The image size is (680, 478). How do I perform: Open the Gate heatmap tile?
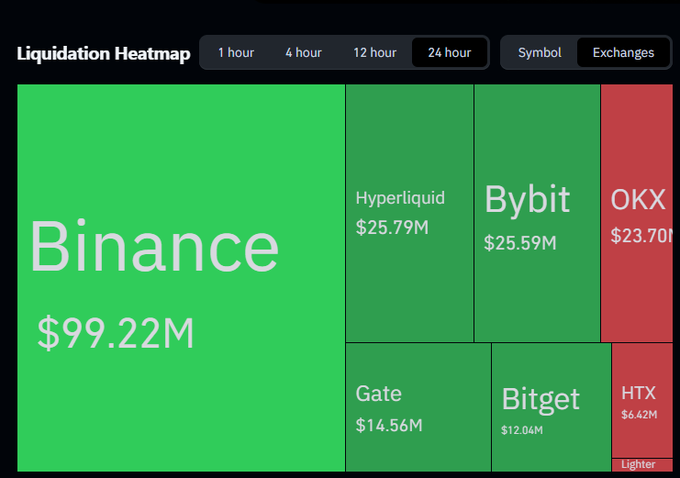pyautogui.click(x=418, y=407)
